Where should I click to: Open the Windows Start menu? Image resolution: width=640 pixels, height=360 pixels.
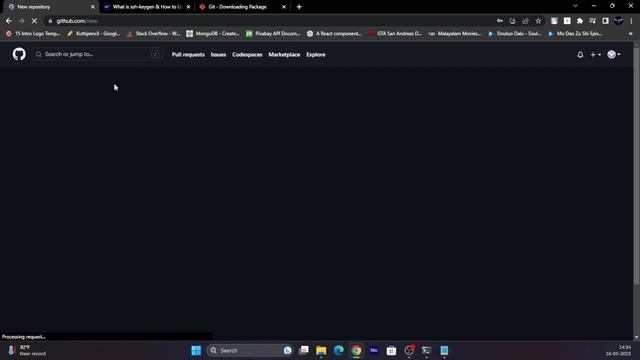click(x=196, y=351)
